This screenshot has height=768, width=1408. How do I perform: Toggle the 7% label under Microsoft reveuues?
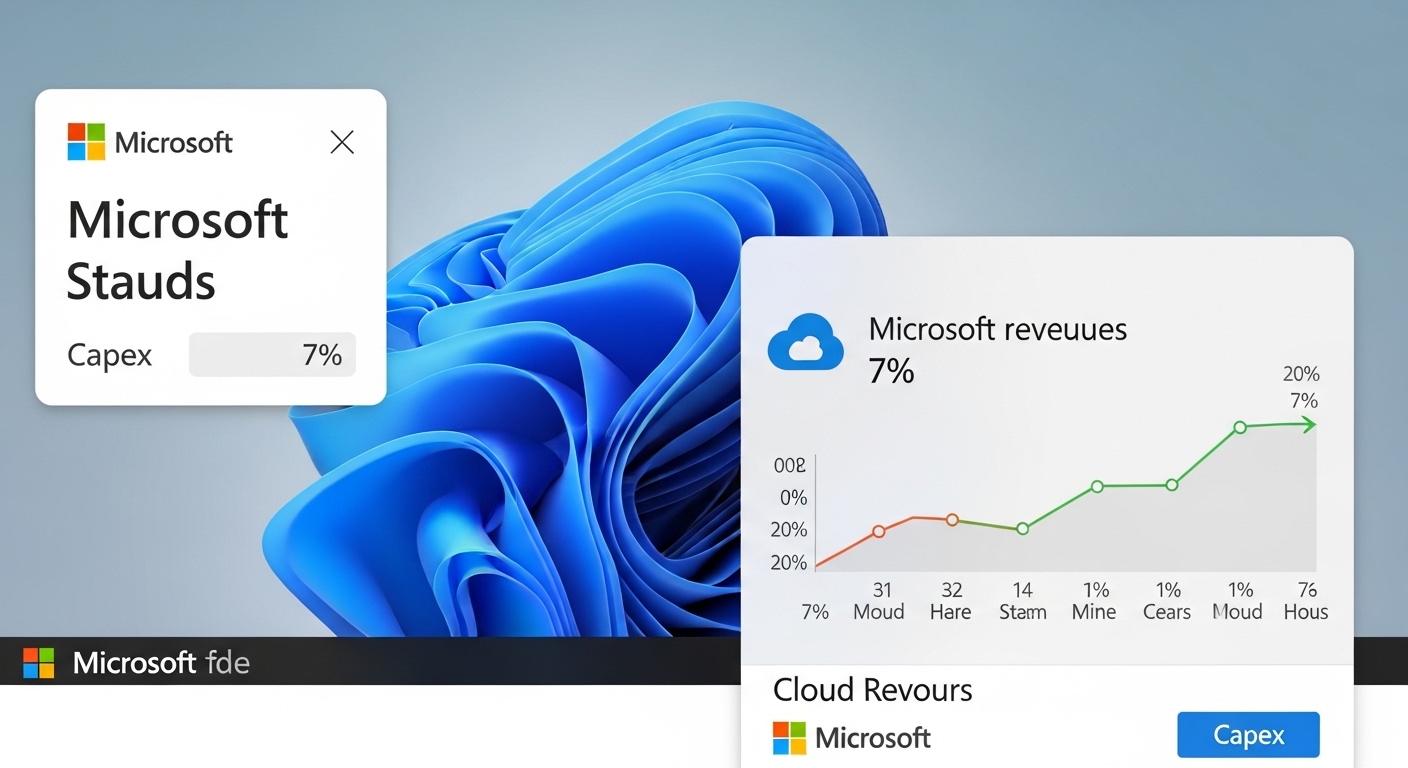[890, 371]
